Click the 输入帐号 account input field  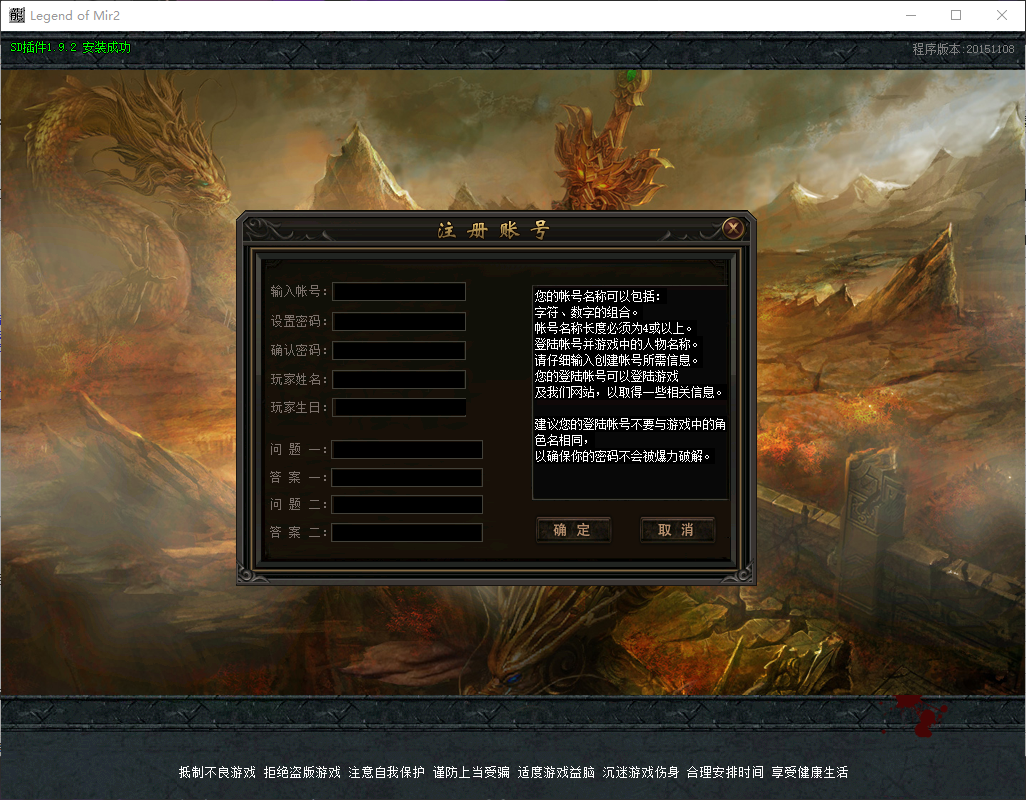[399, 292]
